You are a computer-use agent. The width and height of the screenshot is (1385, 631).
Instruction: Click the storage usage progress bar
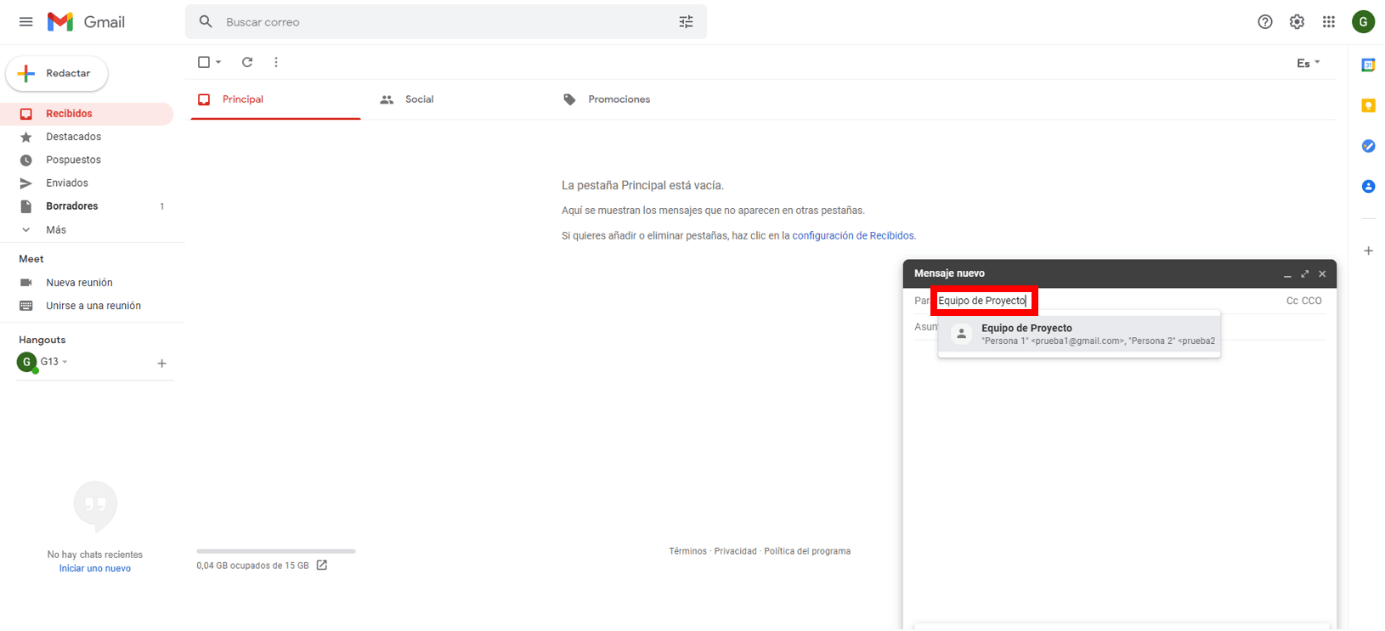pyautogui.click(x=276, y=551)
